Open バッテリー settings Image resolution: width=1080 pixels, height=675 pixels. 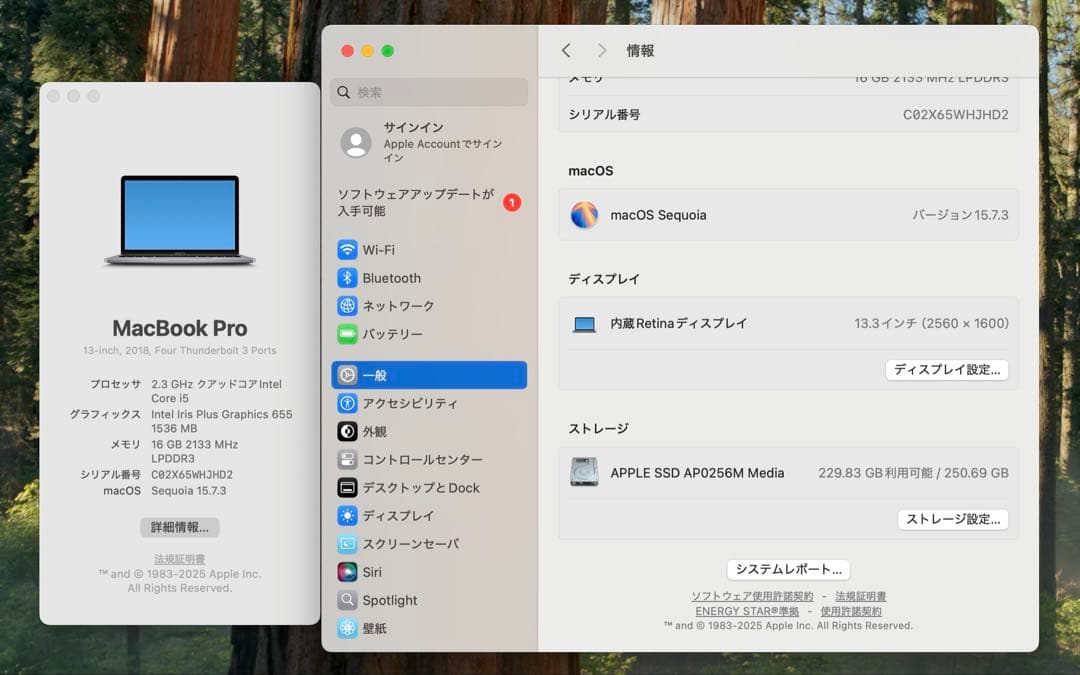coord(390,333)
